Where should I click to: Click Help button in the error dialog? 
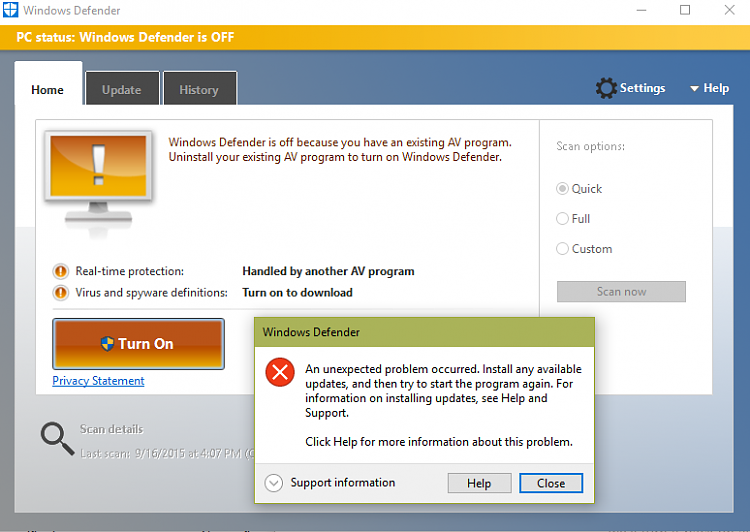(x=479, y=483)
